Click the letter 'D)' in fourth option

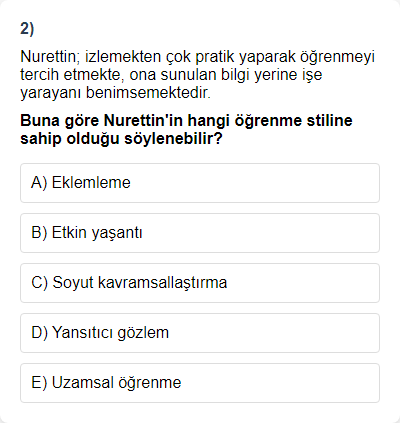tap(40, 333)
